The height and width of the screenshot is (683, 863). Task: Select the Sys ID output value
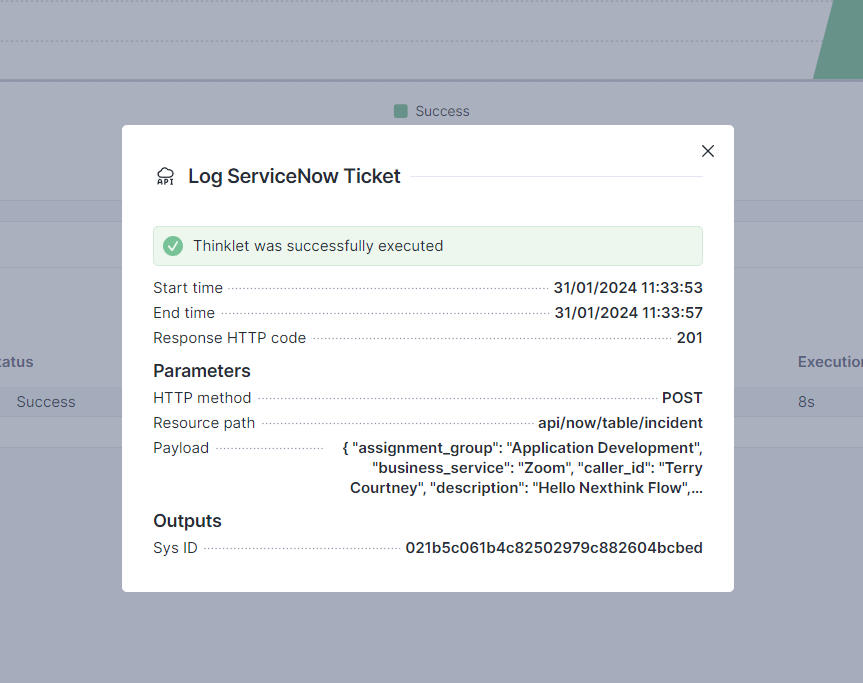pyautogui.click(x=553, y=548)
